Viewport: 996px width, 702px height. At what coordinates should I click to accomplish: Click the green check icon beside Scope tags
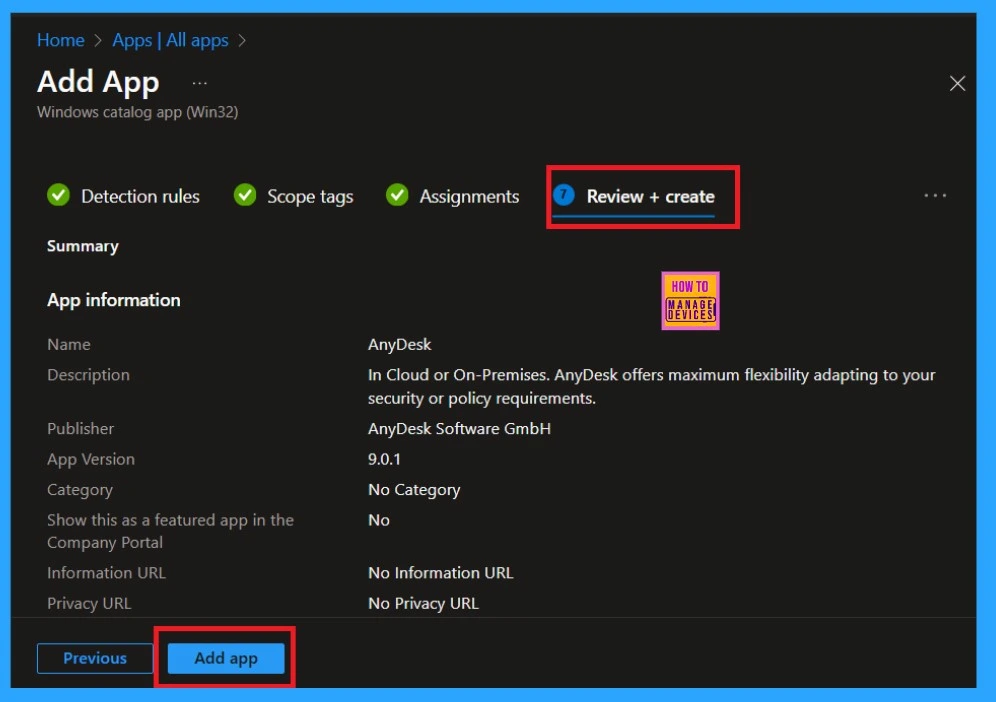(x=245, y=195)
